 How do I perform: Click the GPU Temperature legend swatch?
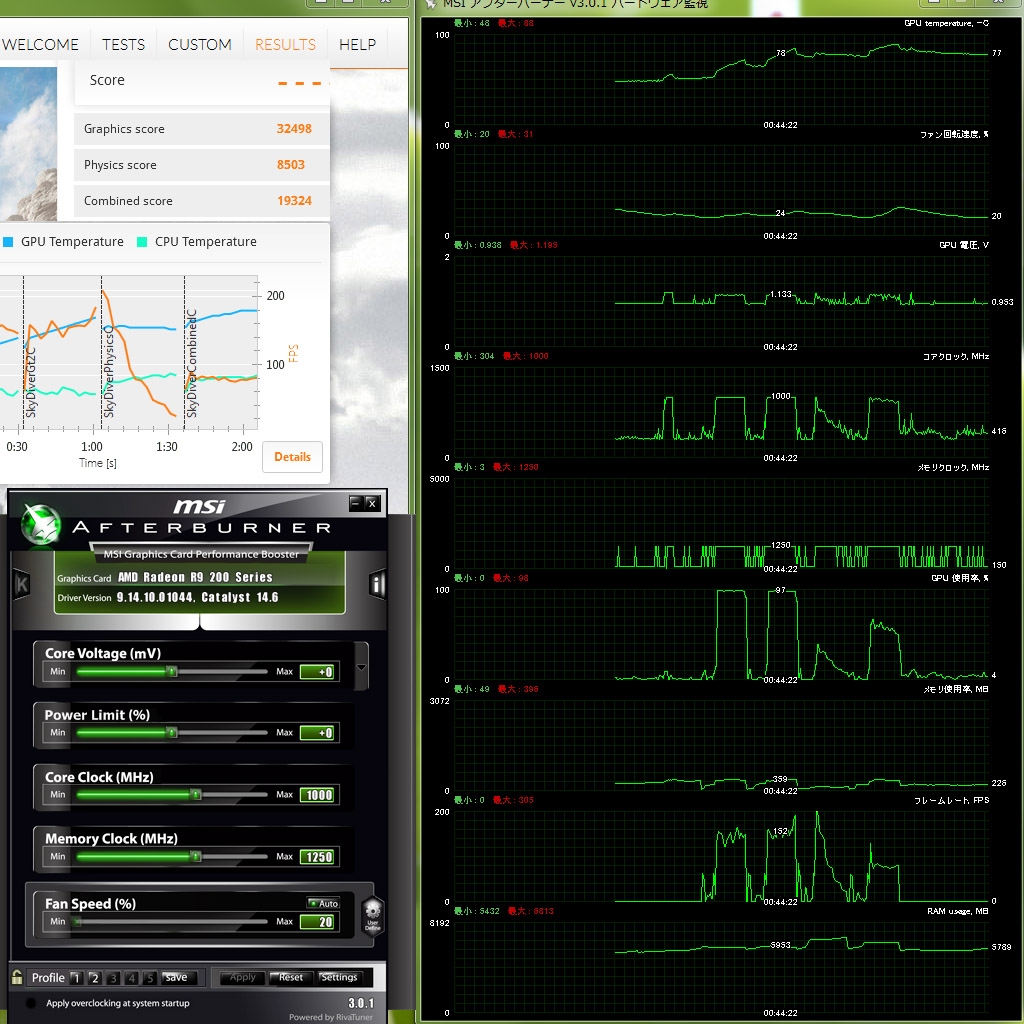(8, 242)
